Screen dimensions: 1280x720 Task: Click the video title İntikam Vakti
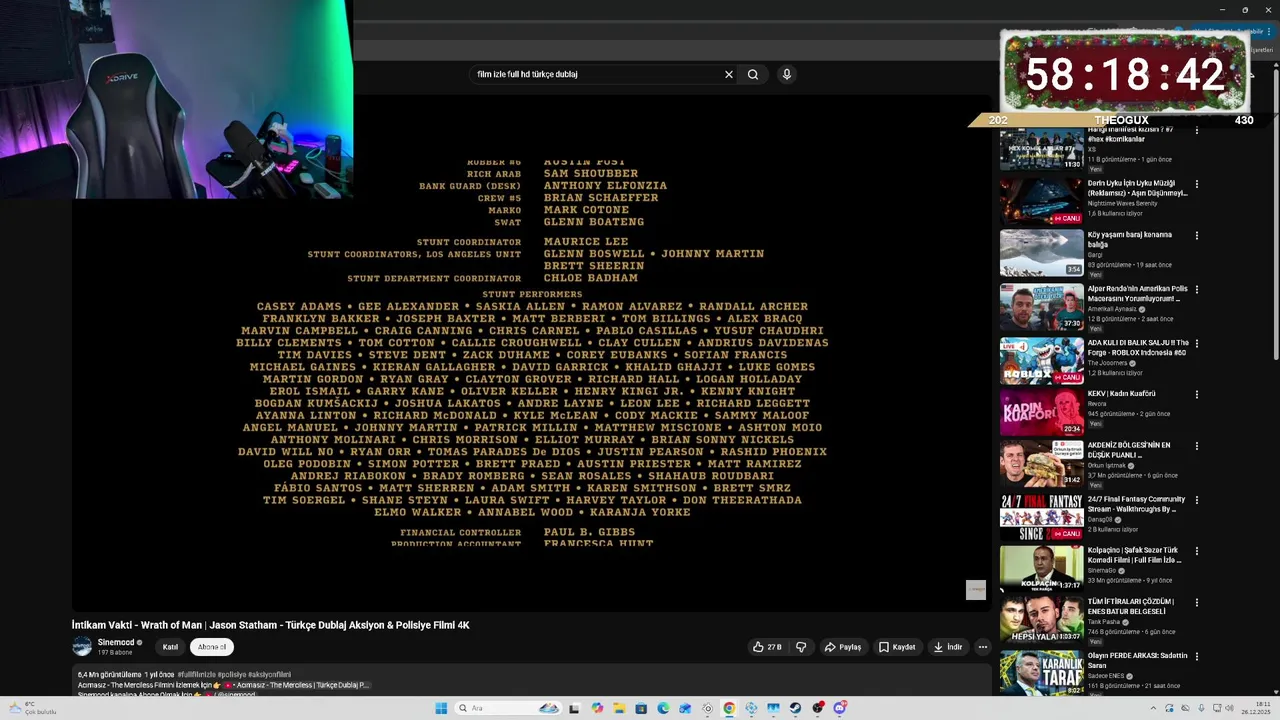(270, 625)
